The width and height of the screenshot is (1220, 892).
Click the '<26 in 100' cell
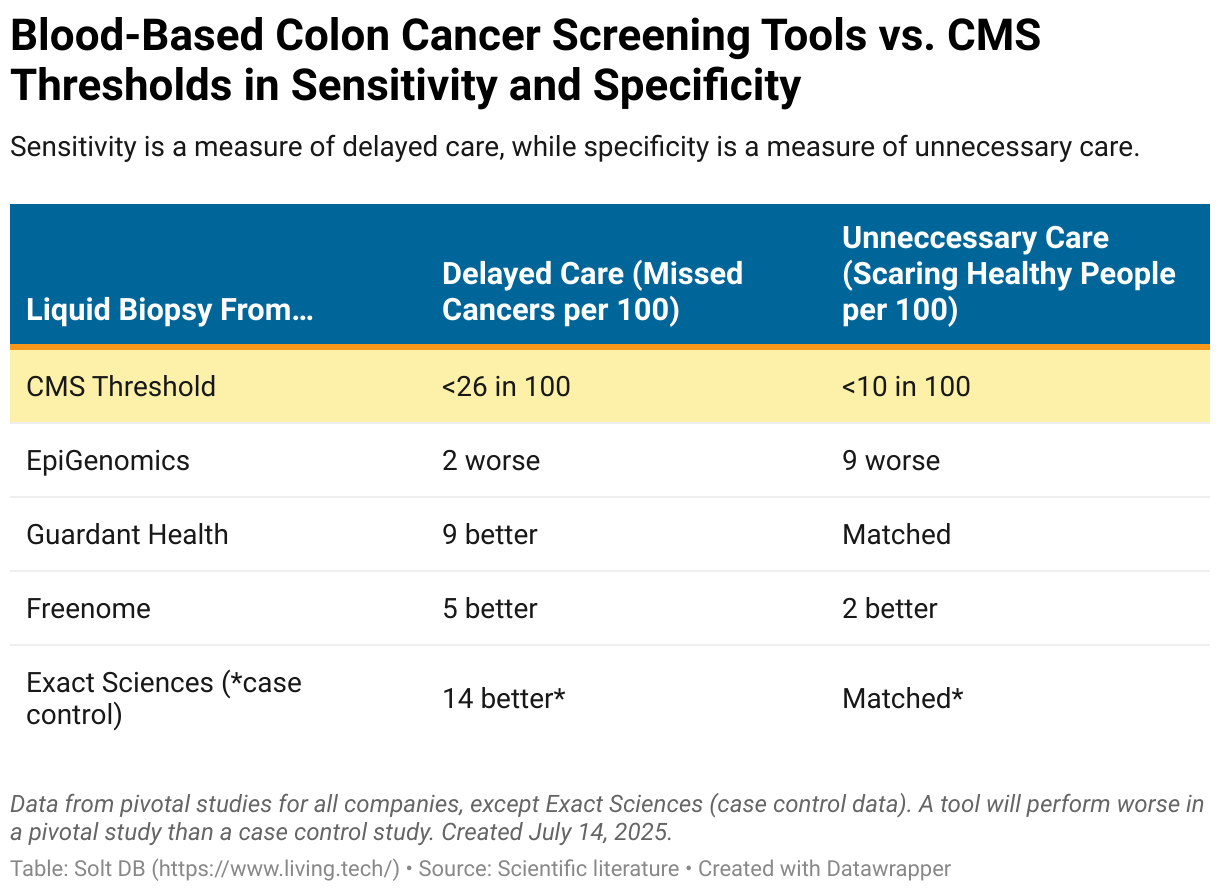(x=506, y=386)
